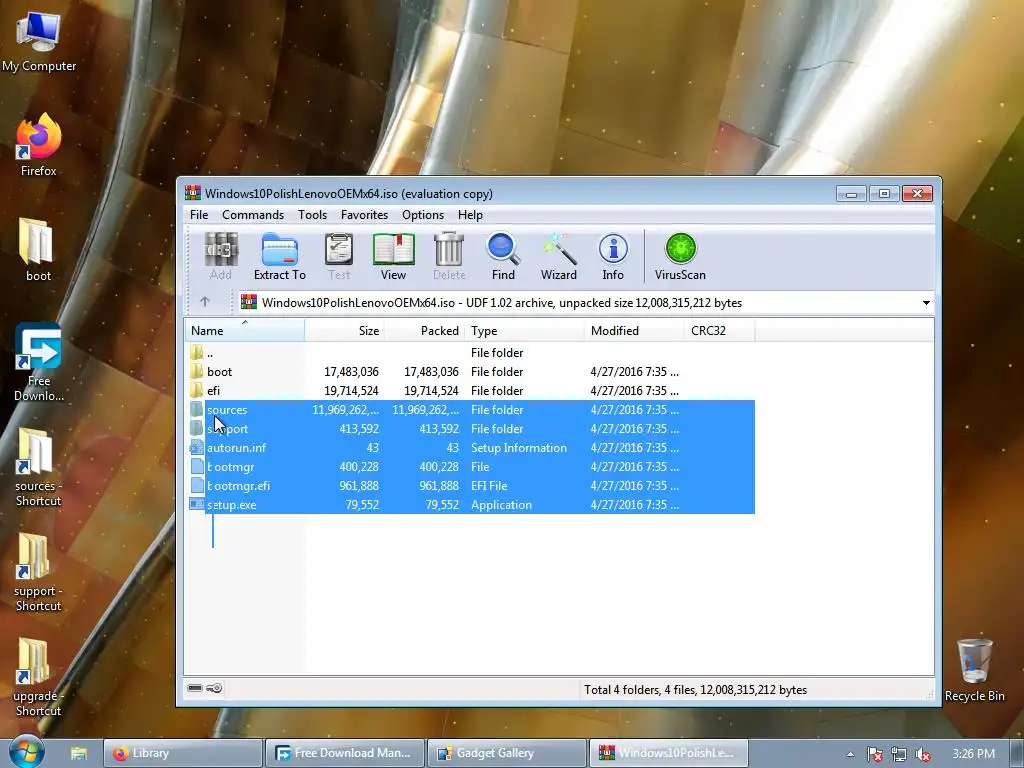Click the 3:26 PM clock
Viewport: 1024px width, 768px height.
pos(973,754)
